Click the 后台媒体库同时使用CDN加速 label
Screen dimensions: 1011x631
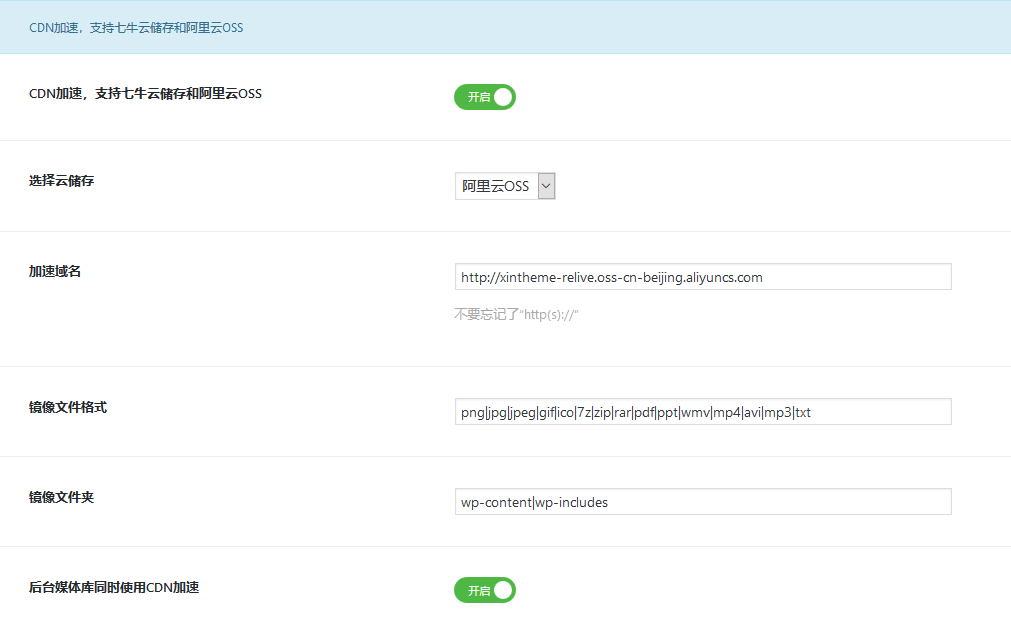click(114, 587)
